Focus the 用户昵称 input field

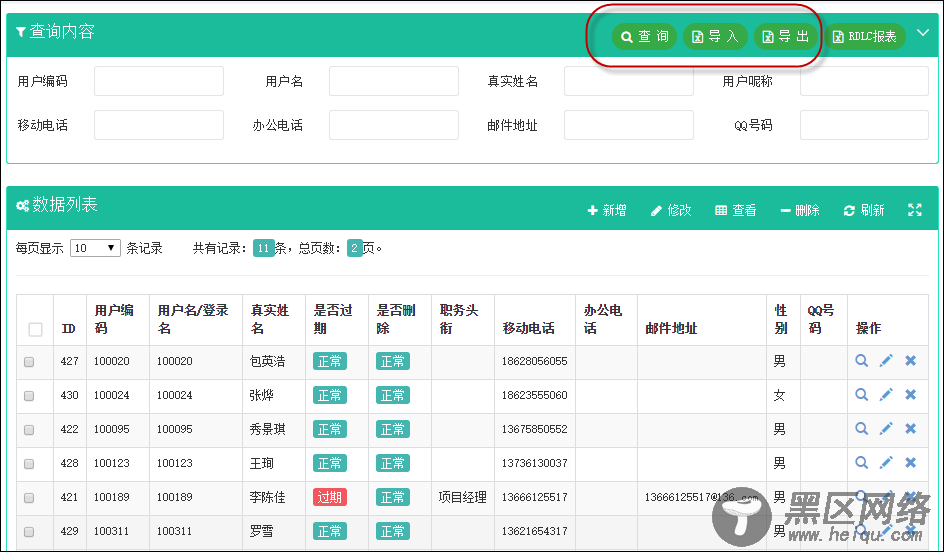click(x=865, y=81)
